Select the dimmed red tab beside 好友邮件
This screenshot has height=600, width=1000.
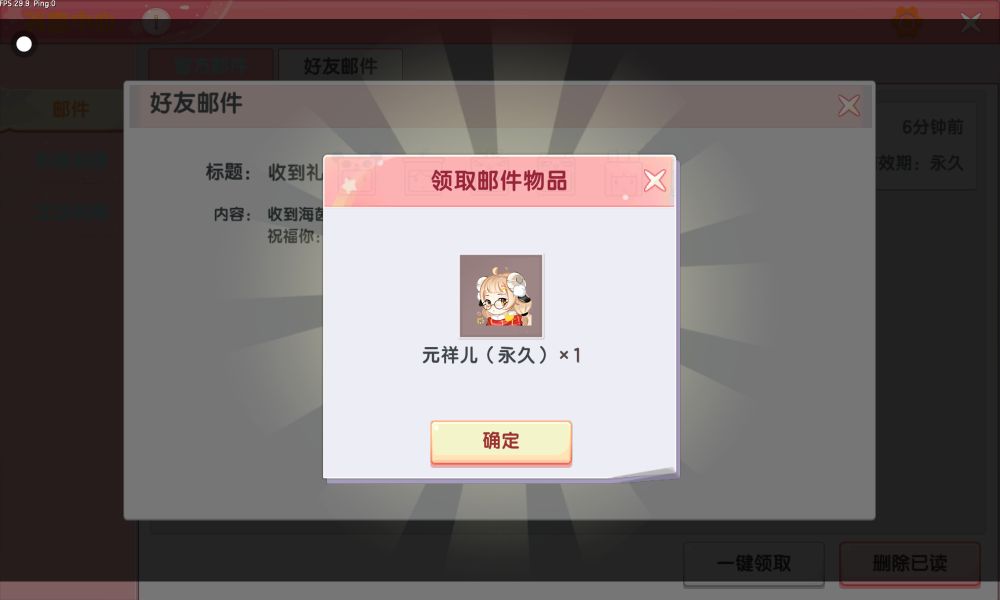(x=211, y=65)
